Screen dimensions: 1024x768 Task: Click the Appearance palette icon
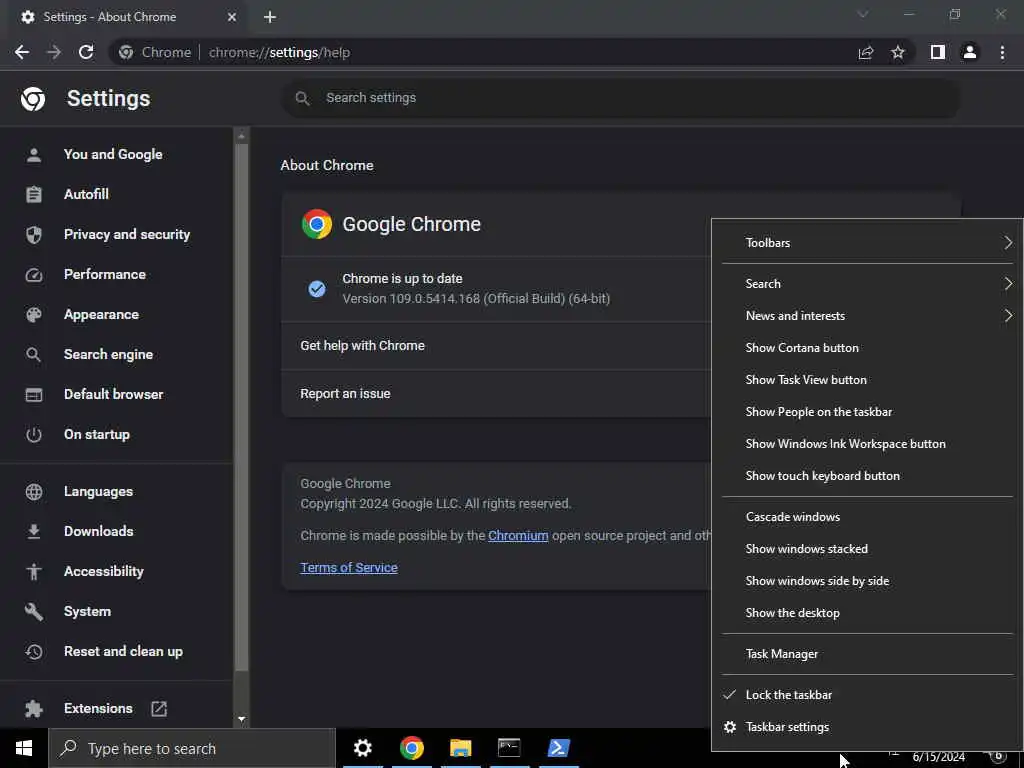coord(34,315)
